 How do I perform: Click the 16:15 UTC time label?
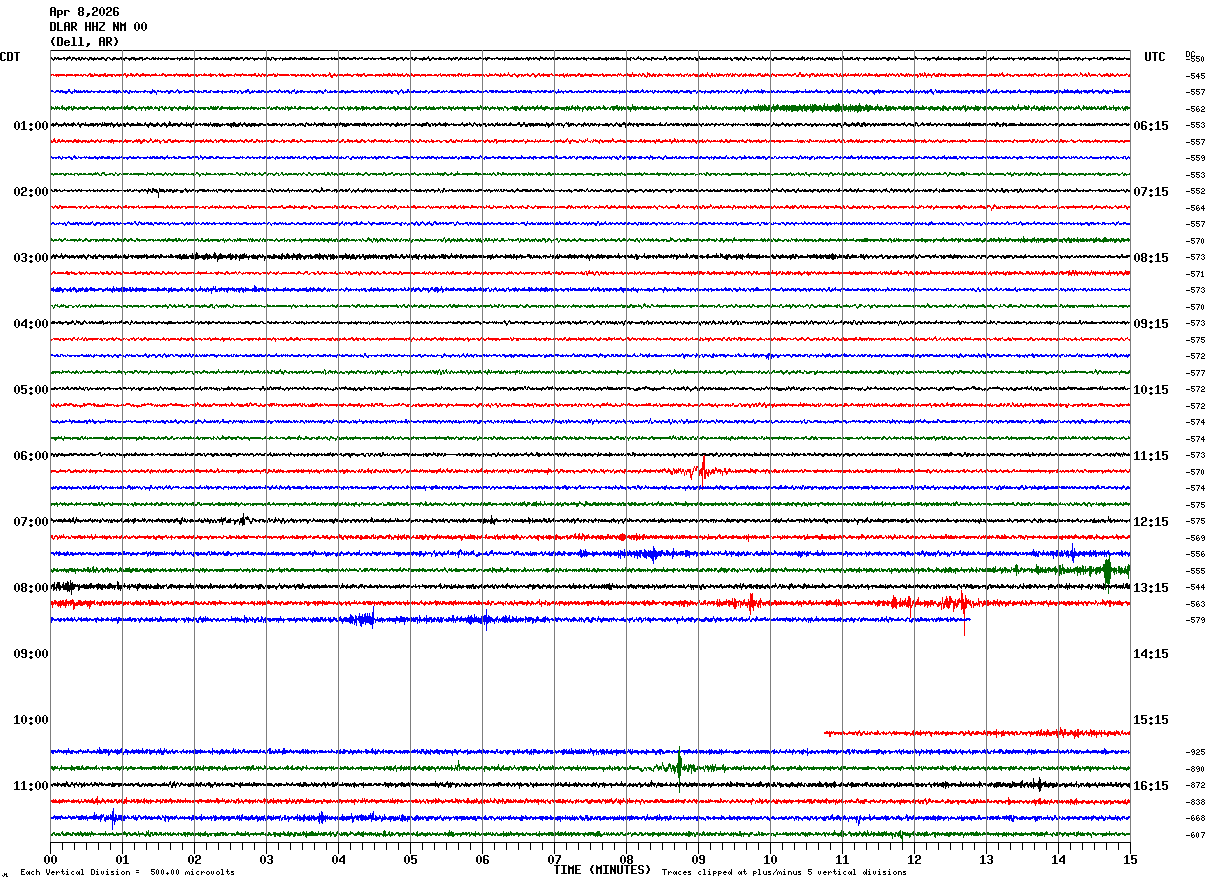pos(1150,786)
